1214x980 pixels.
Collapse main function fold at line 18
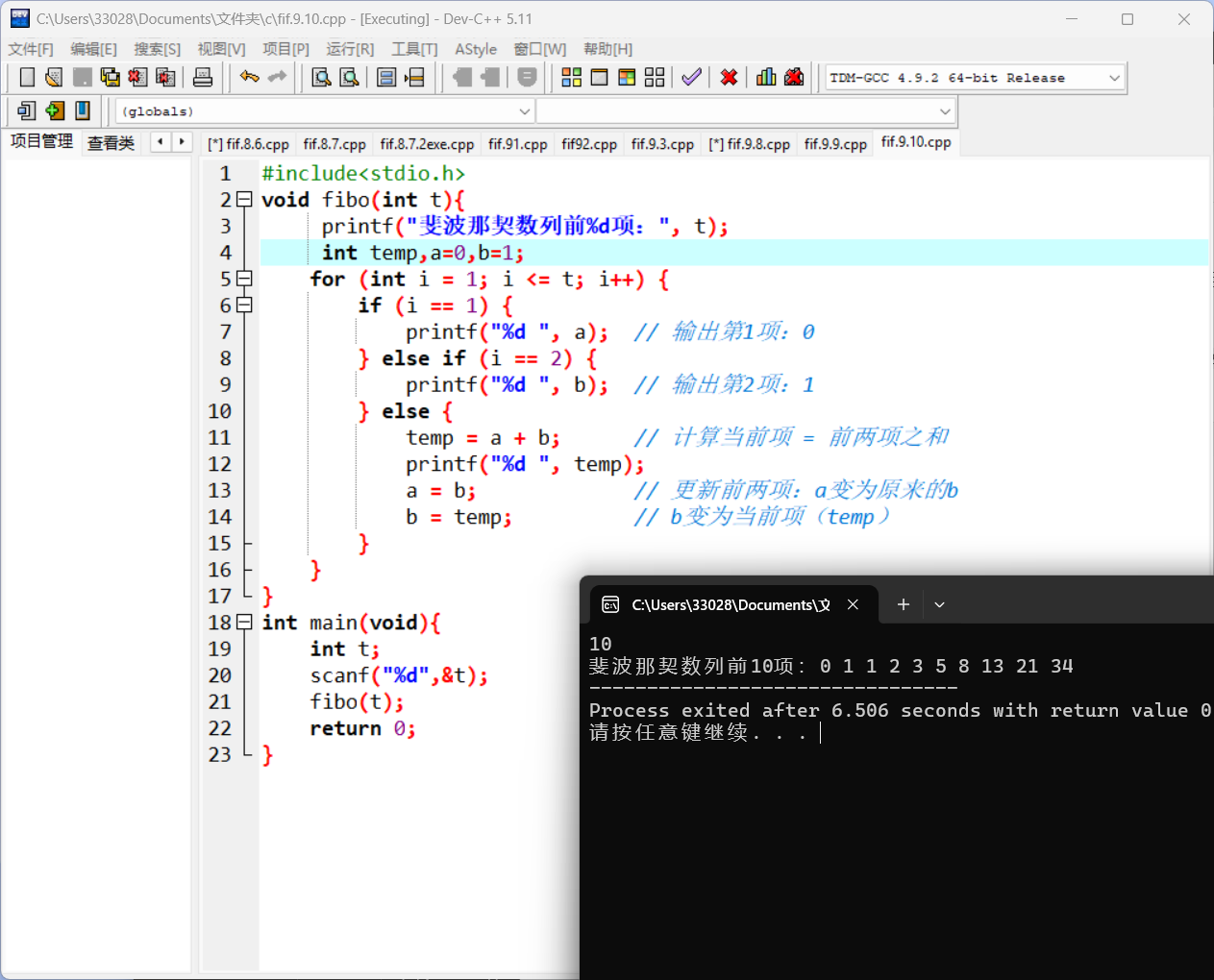pos(244,622)
